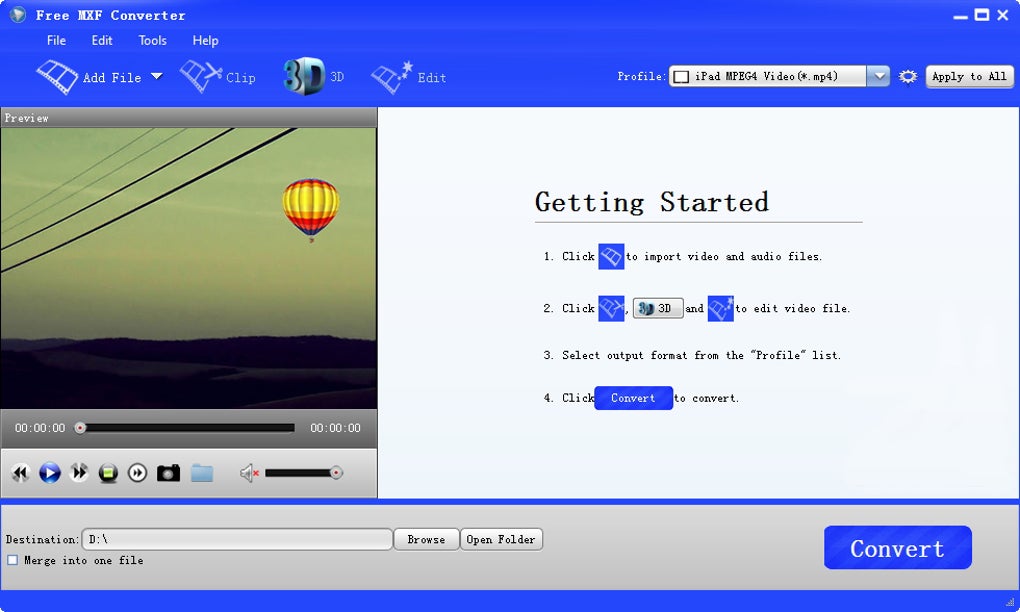Screen dimensions: 1020x612
Task: Click the elapsed time 00:00:00 readout left
Action: click(x=40, y=428)
